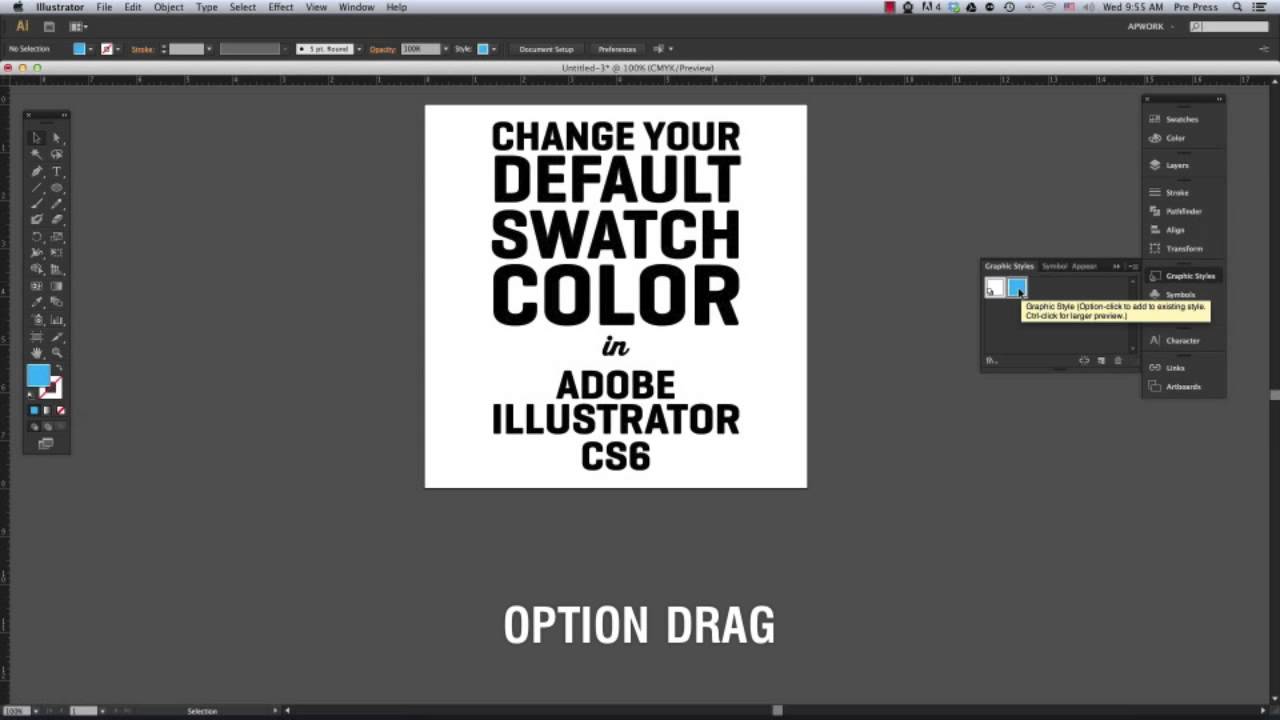This screenshot has width=1280, height=720.
Task: Open the stroke weight dropdown
Action: [209, 49]
